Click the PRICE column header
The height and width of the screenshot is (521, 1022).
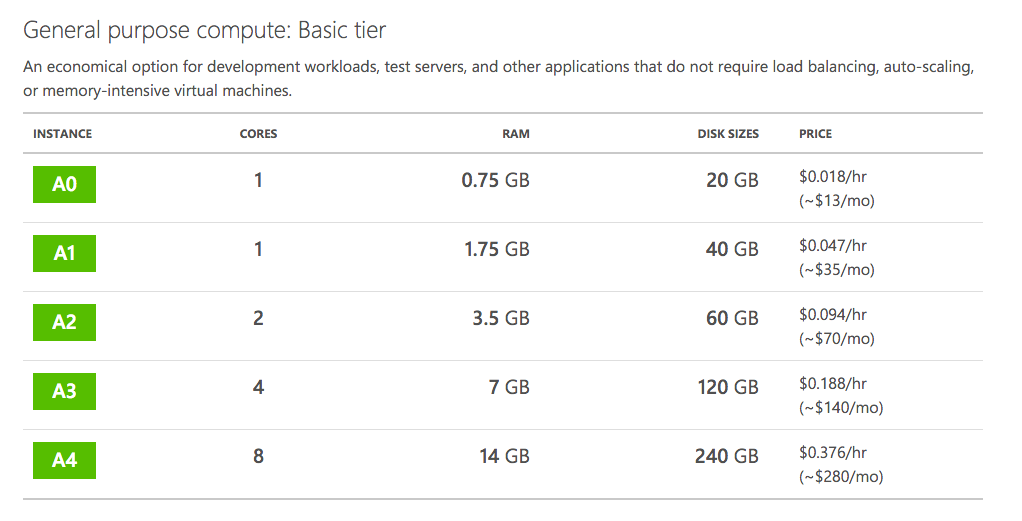click(815, 134)
